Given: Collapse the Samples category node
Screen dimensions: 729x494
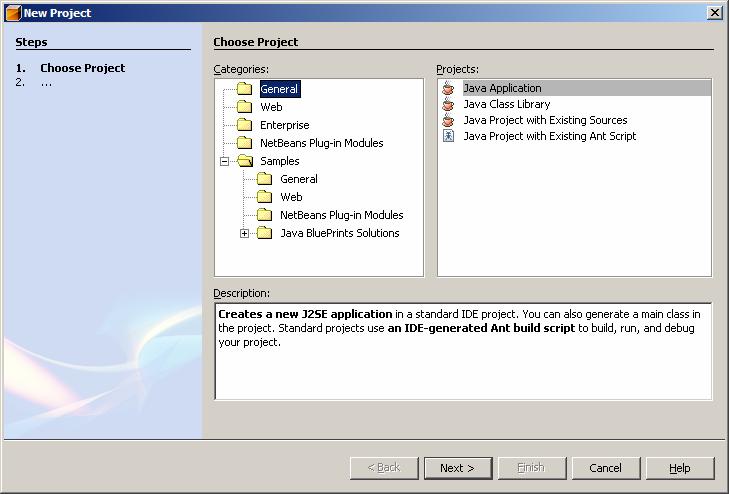Looking at the screenshot, I should click(225, 162).
